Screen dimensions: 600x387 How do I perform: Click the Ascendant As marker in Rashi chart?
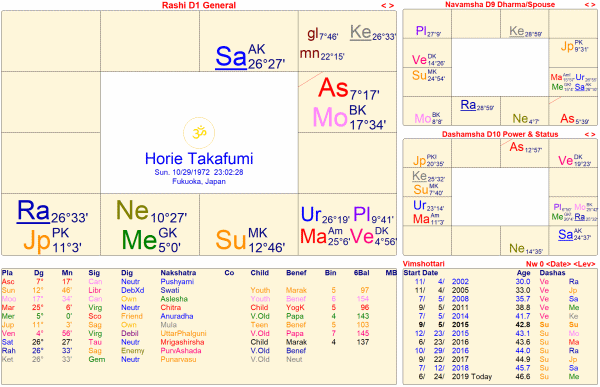click(x=333, y=88)
